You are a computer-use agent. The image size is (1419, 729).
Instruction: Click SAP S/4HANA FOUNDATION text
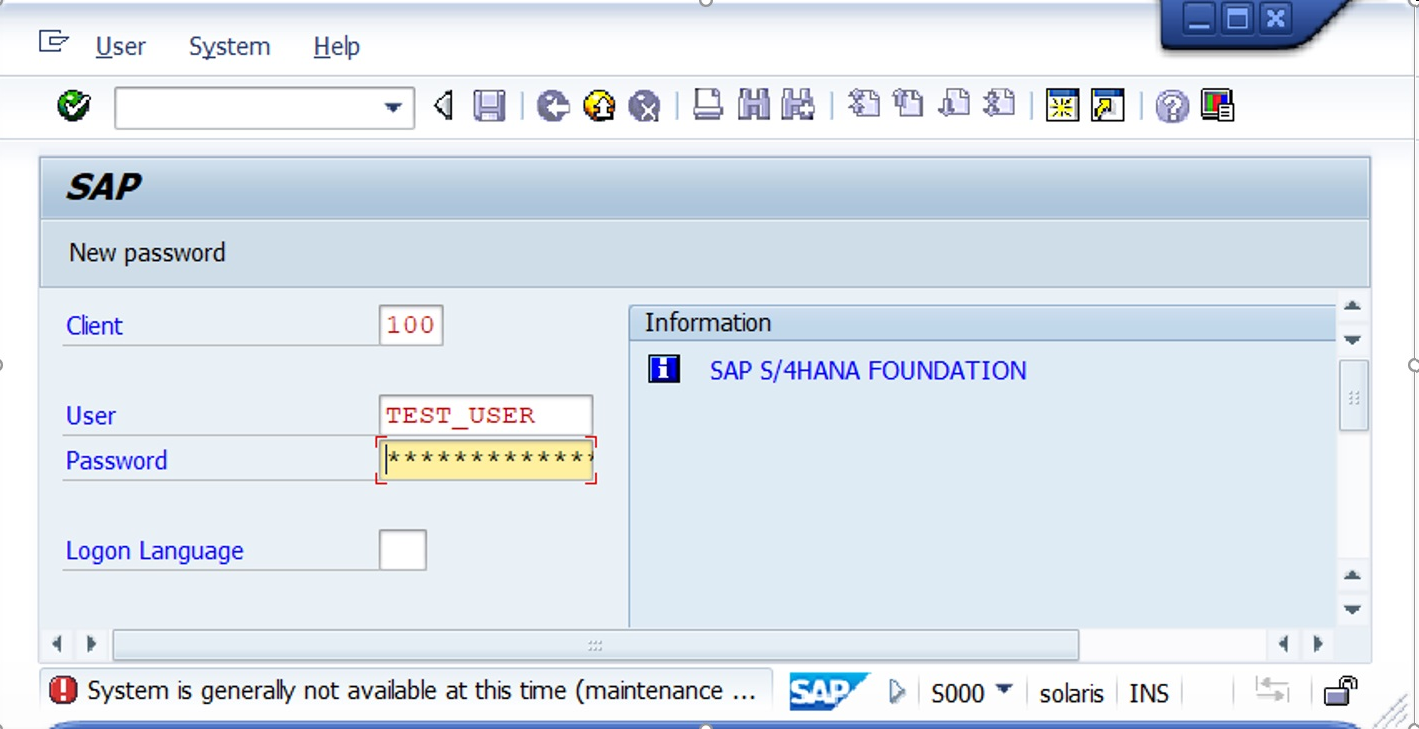click(868, 370)
